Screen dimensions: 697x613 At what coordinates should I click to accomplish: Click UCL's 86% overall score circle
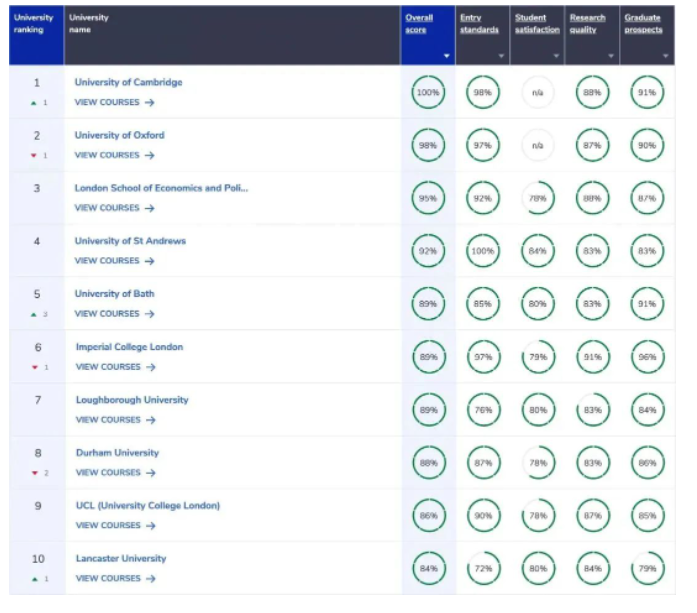tap(429, 516)
